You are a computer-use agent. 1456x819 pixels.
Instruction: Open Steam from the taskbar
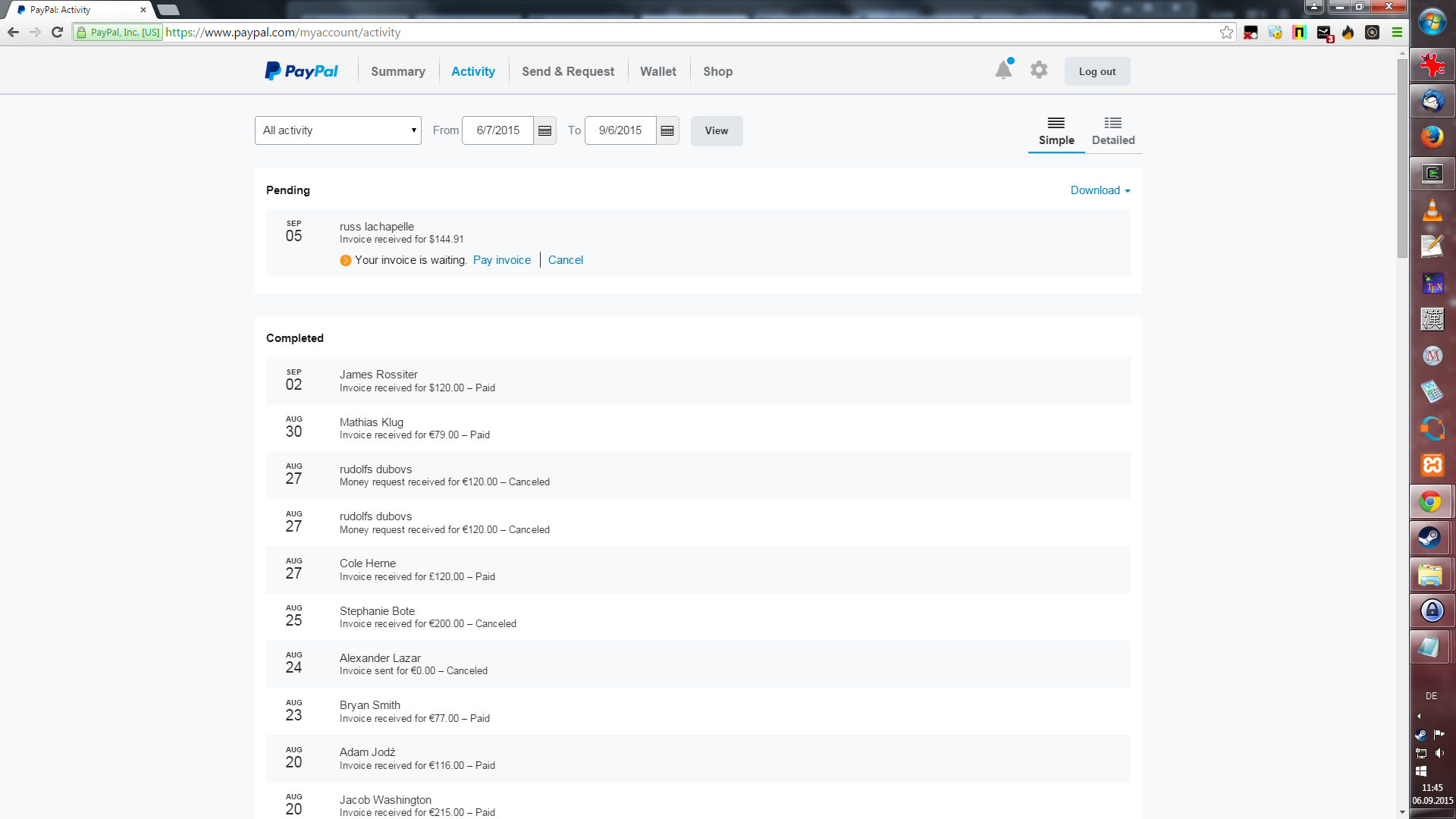click(1430, 538)
